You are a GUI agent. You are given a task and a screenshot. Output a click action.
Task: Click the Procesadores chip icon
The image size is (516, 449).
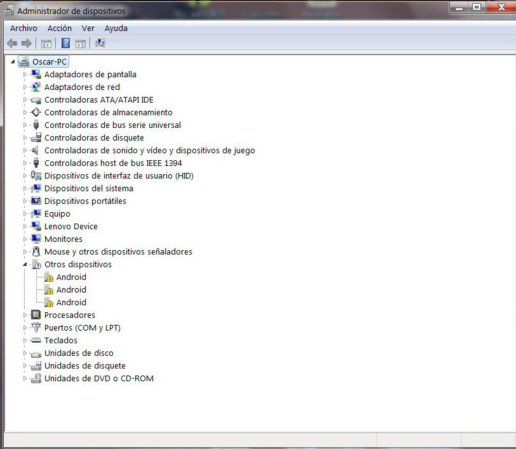coord(36,315)
